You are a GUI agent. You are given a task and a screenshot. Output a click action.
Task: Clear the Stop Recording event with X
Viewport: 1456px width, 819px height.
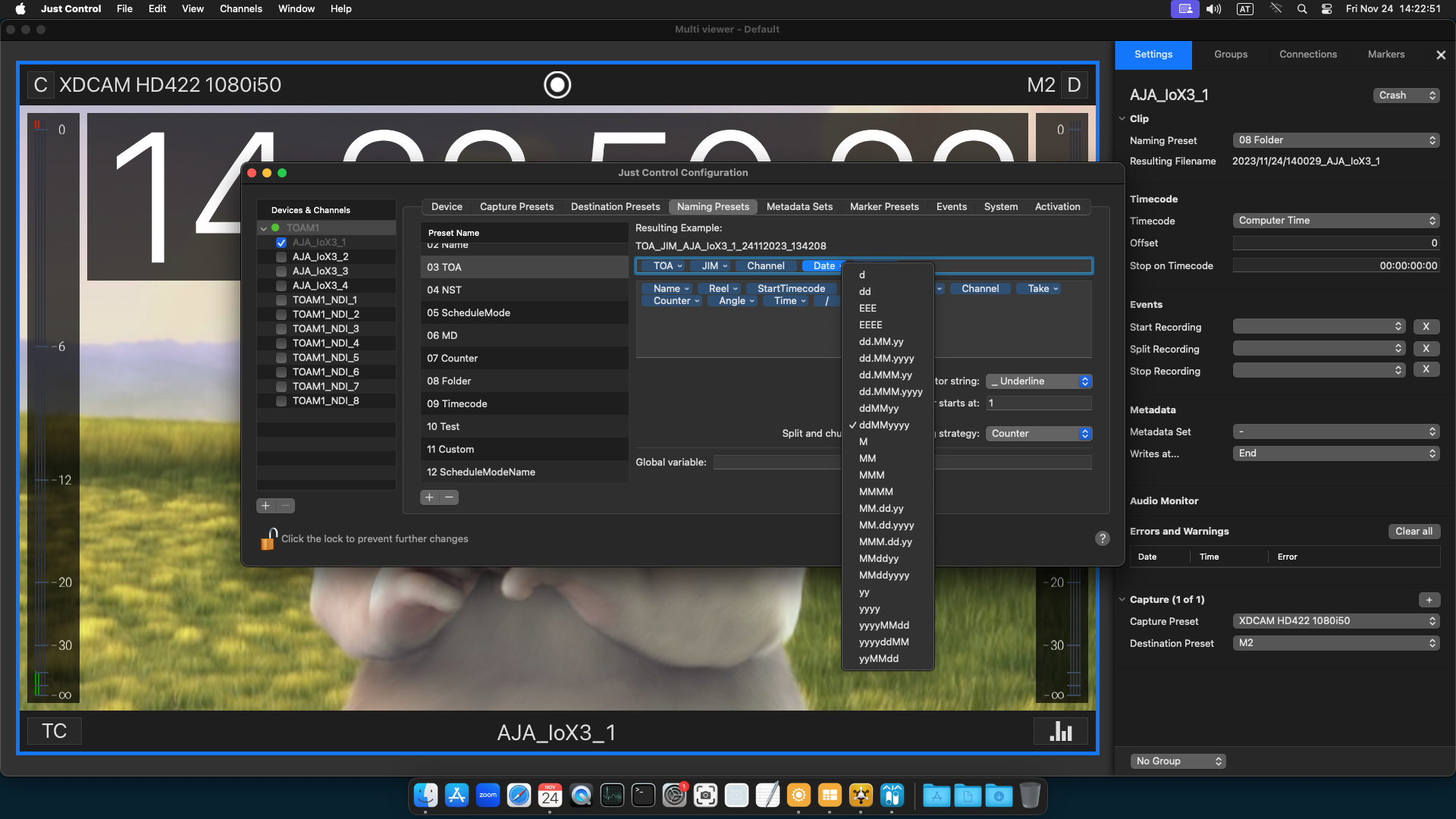point(1426,370)
